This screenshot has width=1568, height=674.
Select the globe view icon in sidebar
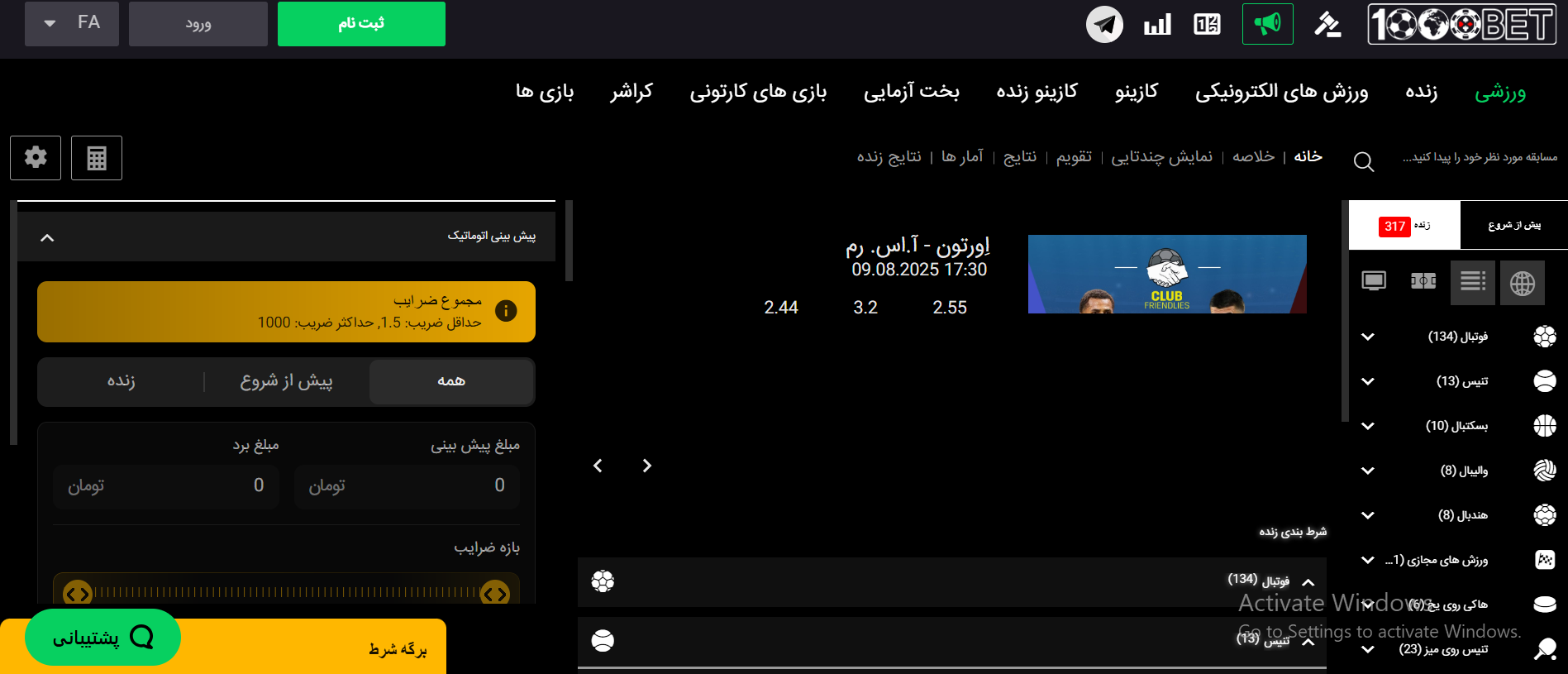[x=1523, y=283]
